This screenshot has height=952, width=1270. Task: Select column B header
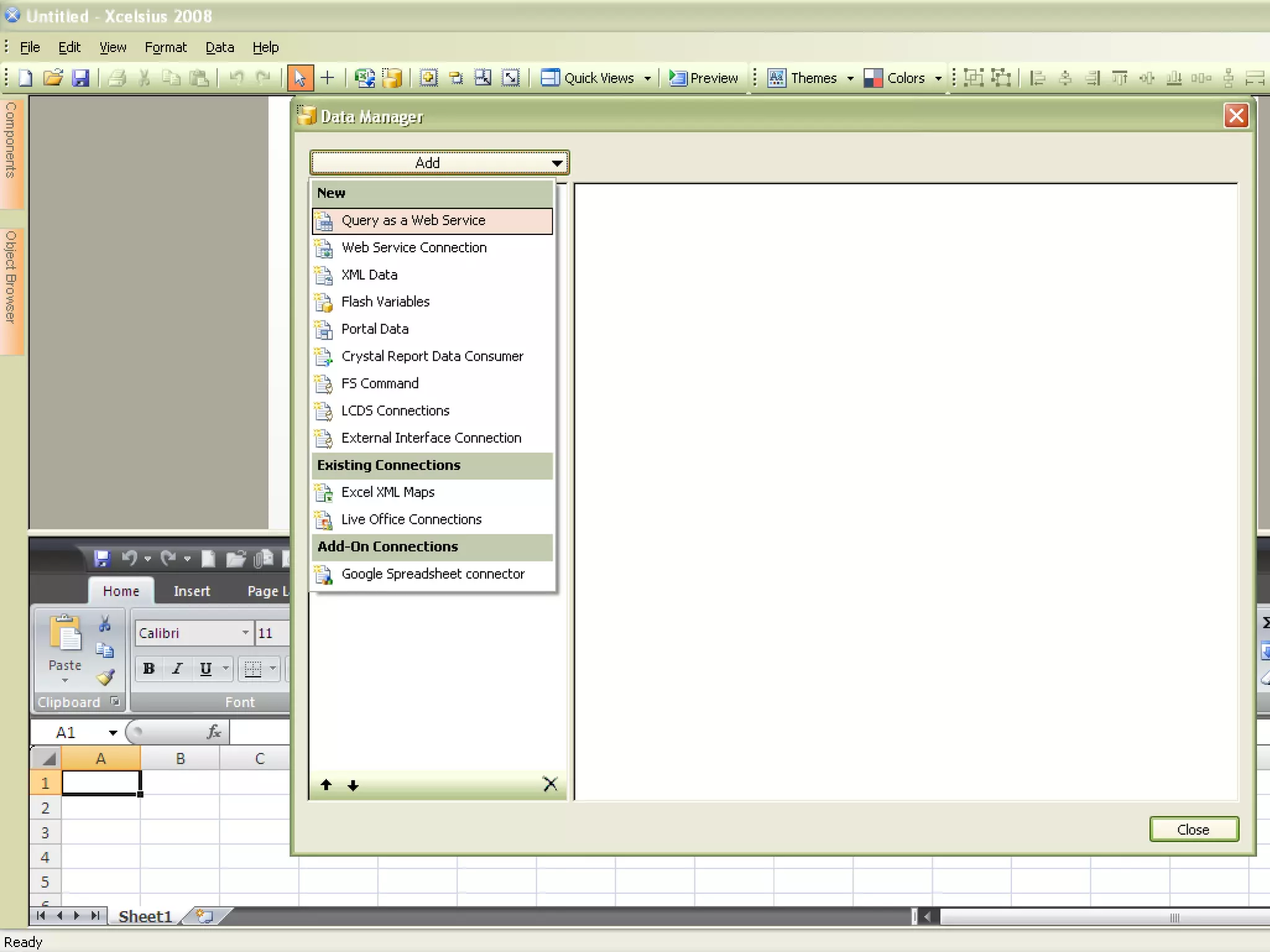pos(180,759)
